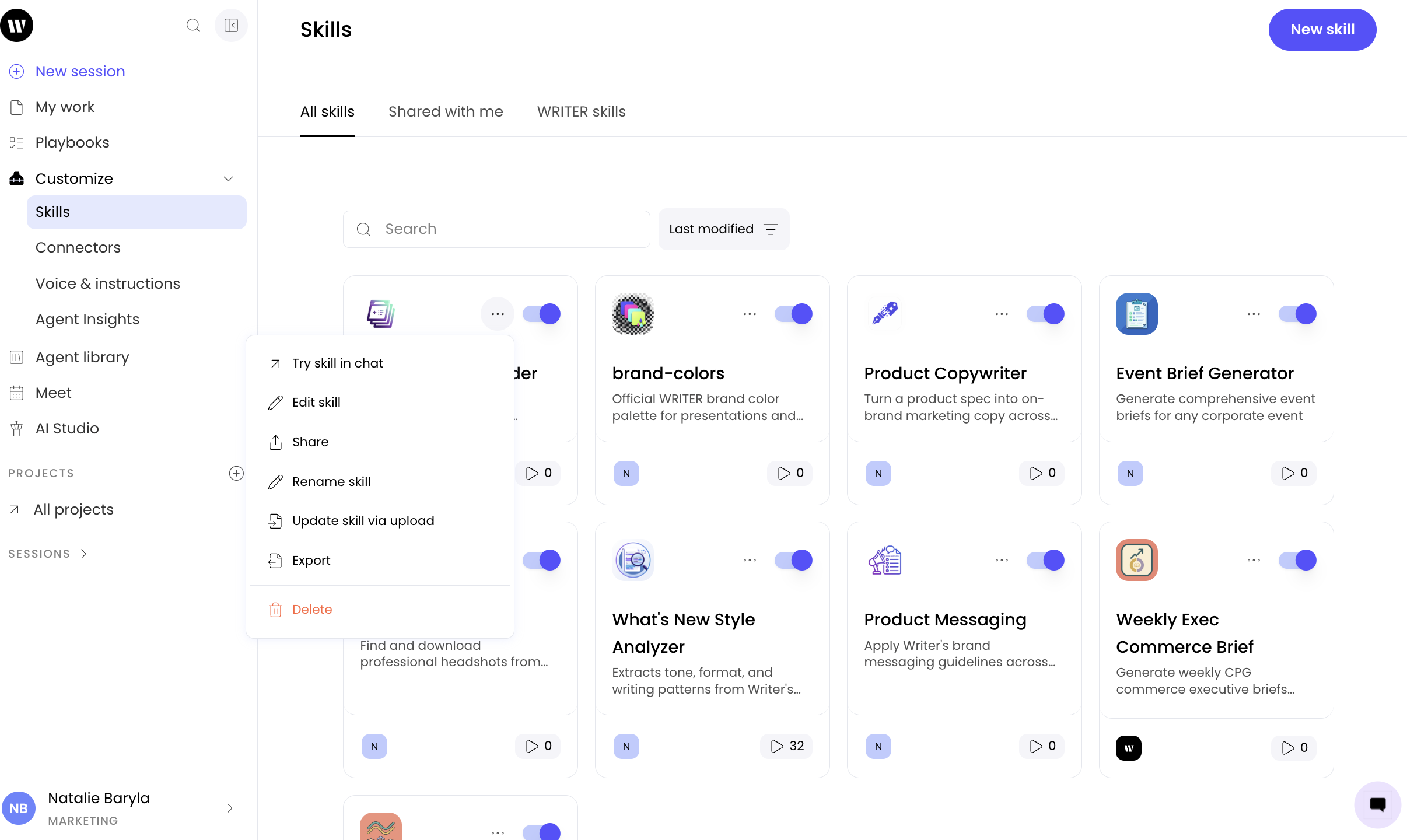Switch to the Shared with me tab
This screenshot has height=840, width=1407.
pyautogui.click(x=446, y=111)
